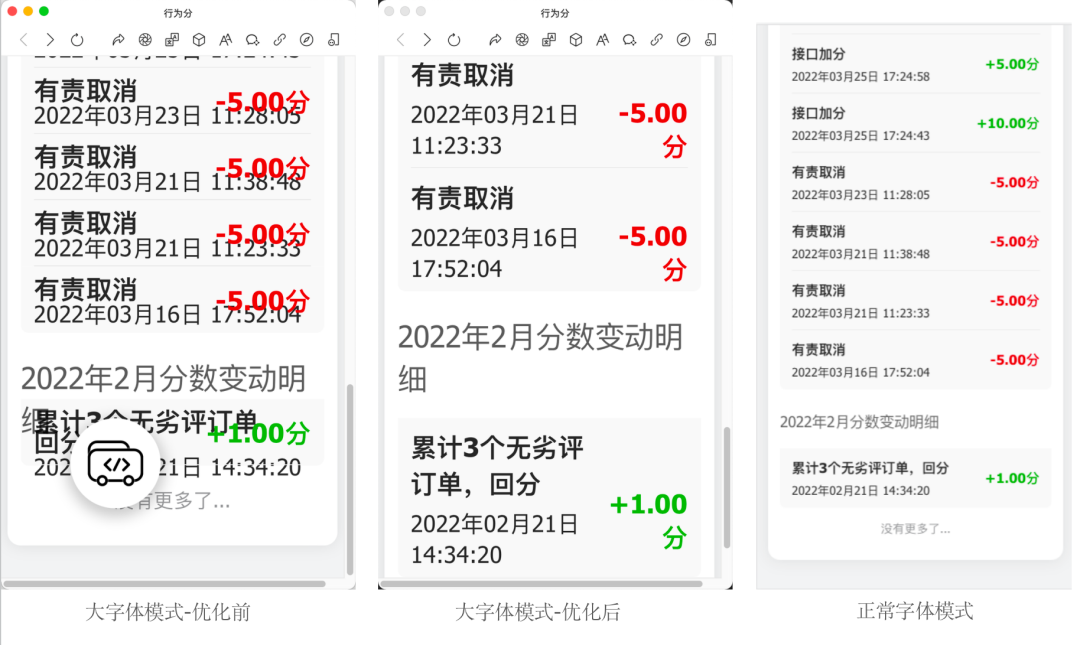1080x645 pixels.
Task: Click the device icon in the 优化前 window
Action: [x=333, y=40]
